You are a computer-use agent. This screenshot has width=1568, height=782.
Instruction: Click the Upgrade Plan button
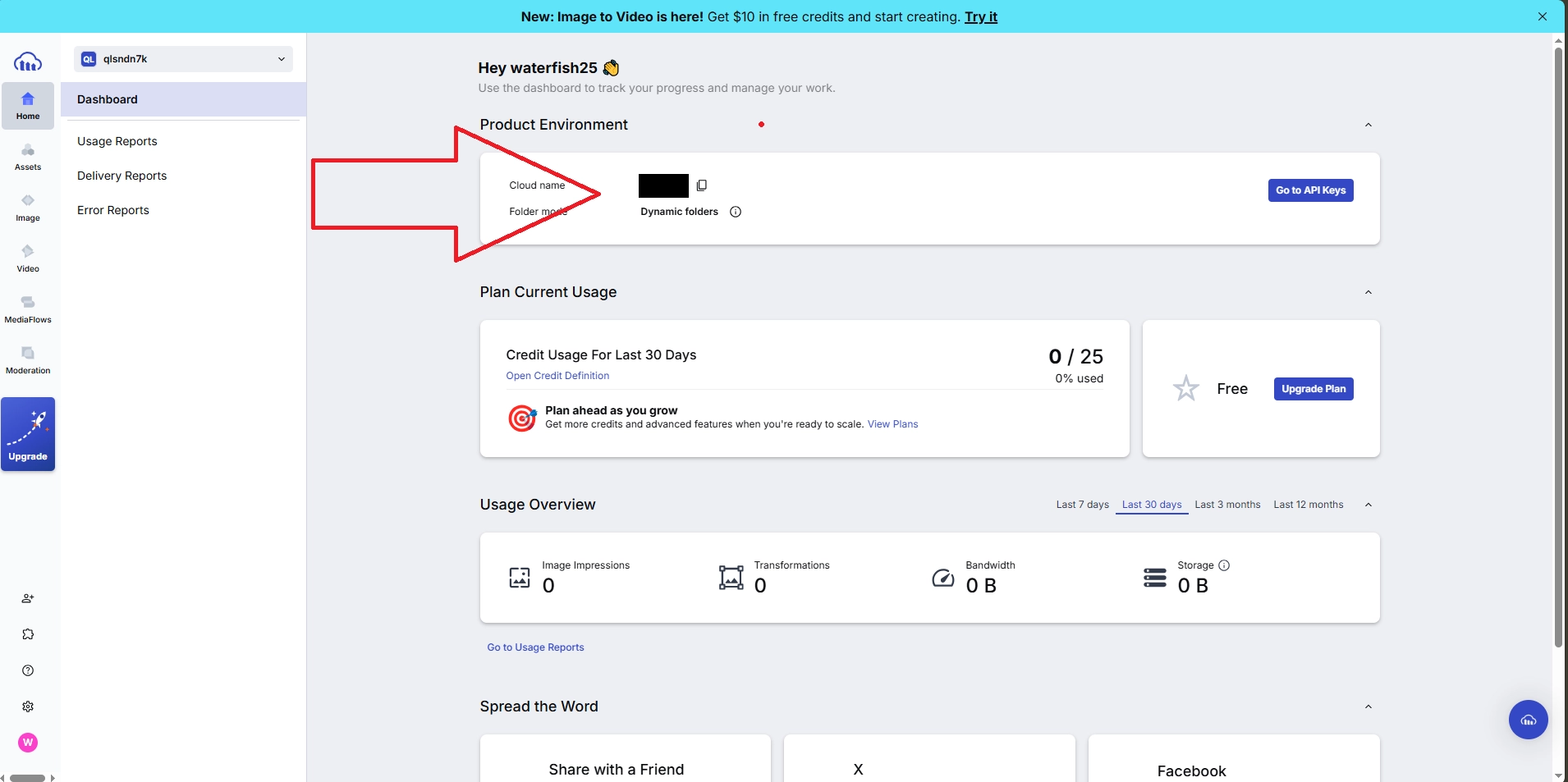point(1314,389)
